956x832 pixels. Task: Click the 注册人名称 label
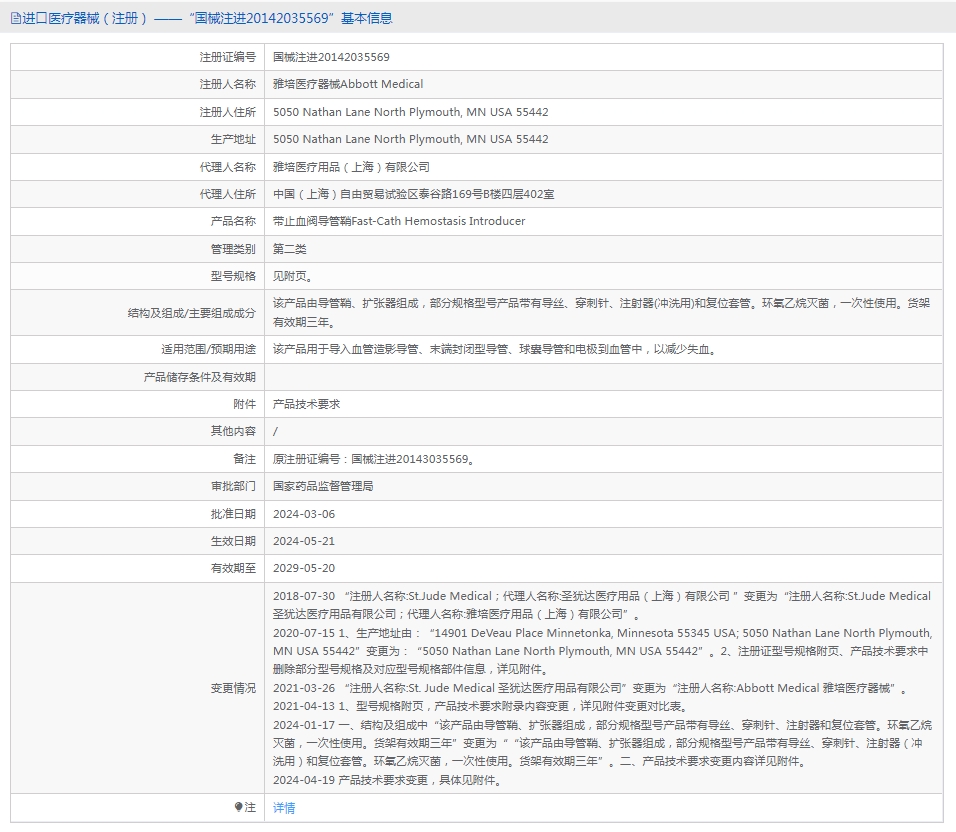[227, 84]
